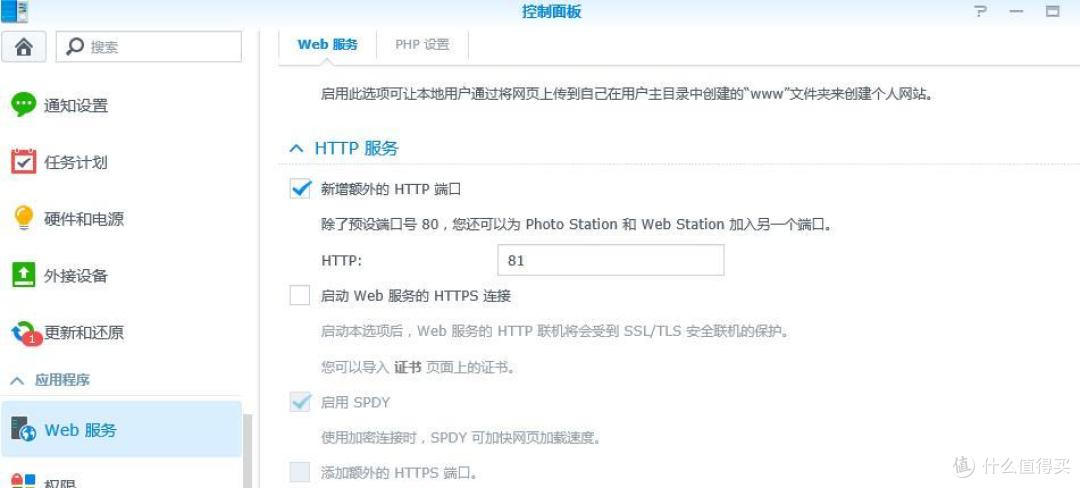
Task: Collapse the HTTP 服务 section
Action: click(296, 148)
